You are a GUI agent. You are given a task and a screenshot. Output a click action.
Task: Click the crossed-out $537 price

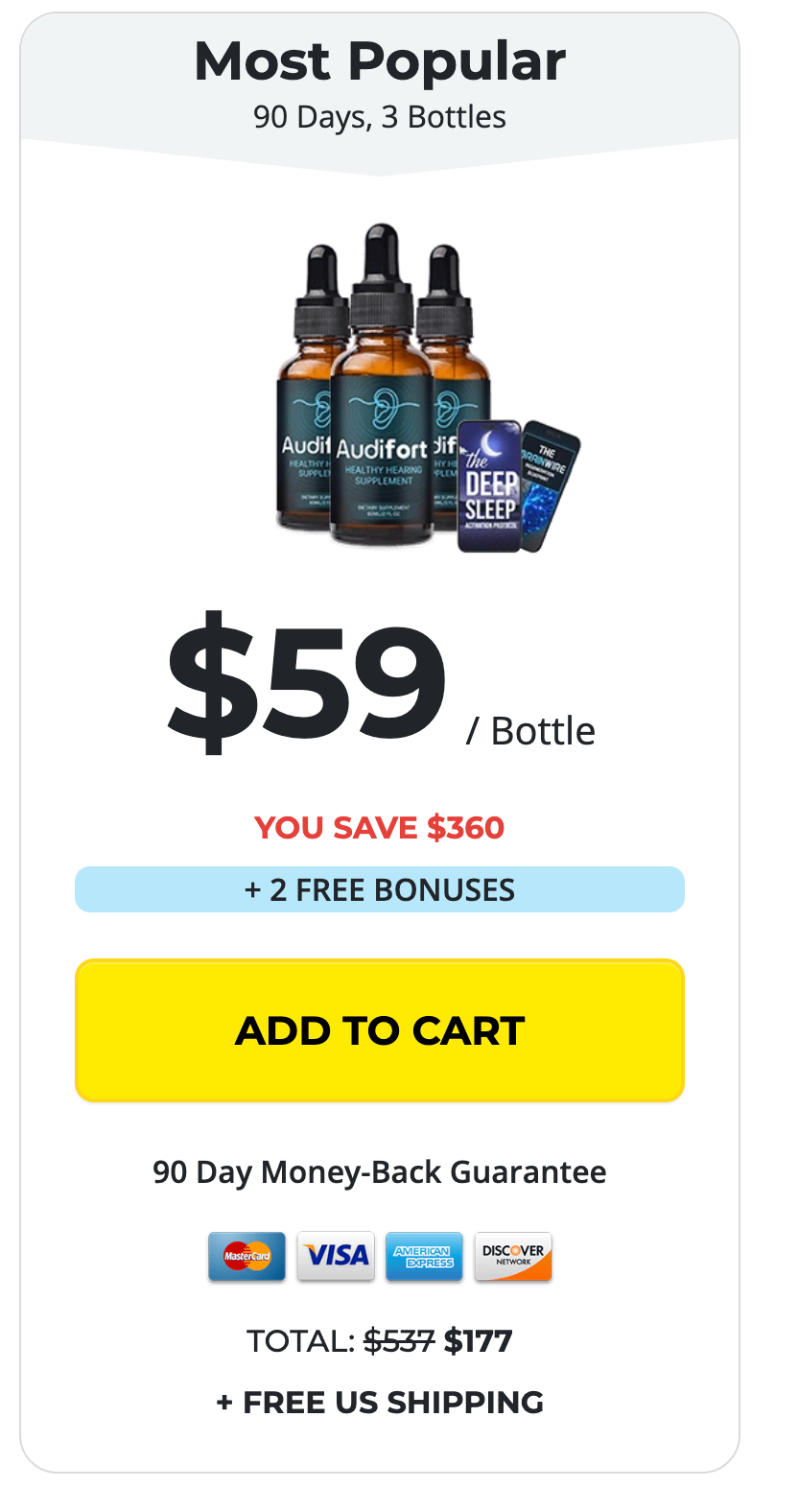pyautogui.click(x=399, y=1340)
